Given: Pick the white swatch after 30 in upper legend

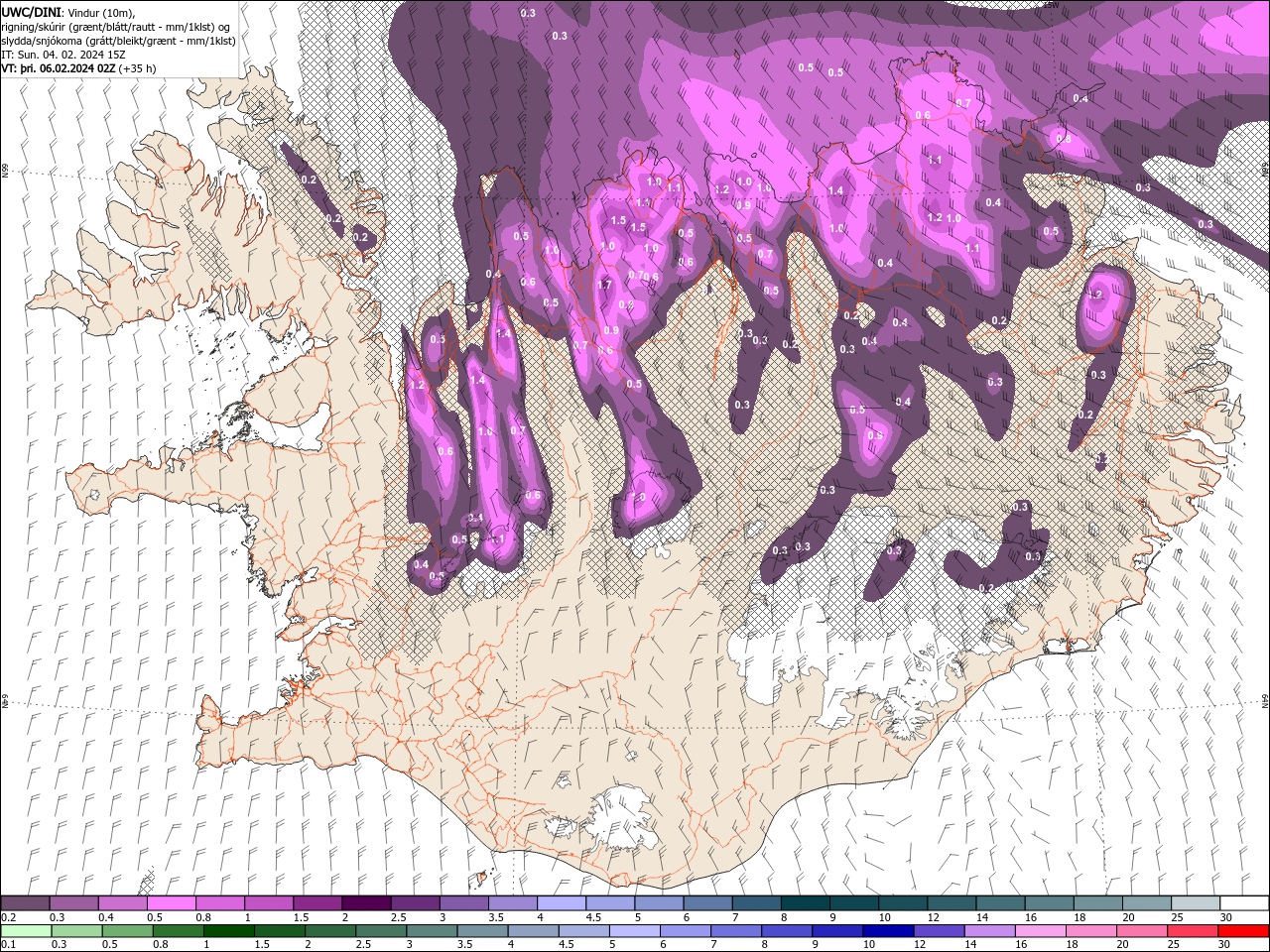Looking at the screenshot, I should point(1245,903).
